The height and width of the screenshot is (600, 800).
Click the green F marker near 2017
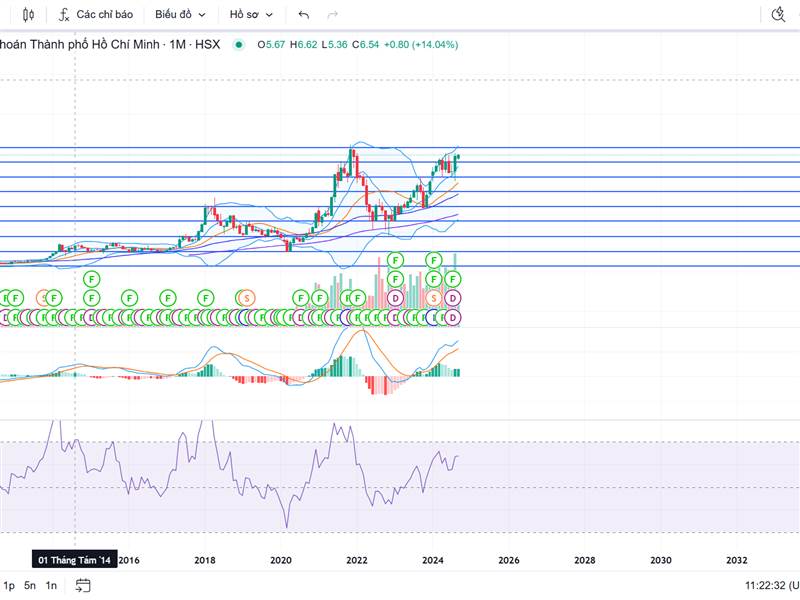168,298
